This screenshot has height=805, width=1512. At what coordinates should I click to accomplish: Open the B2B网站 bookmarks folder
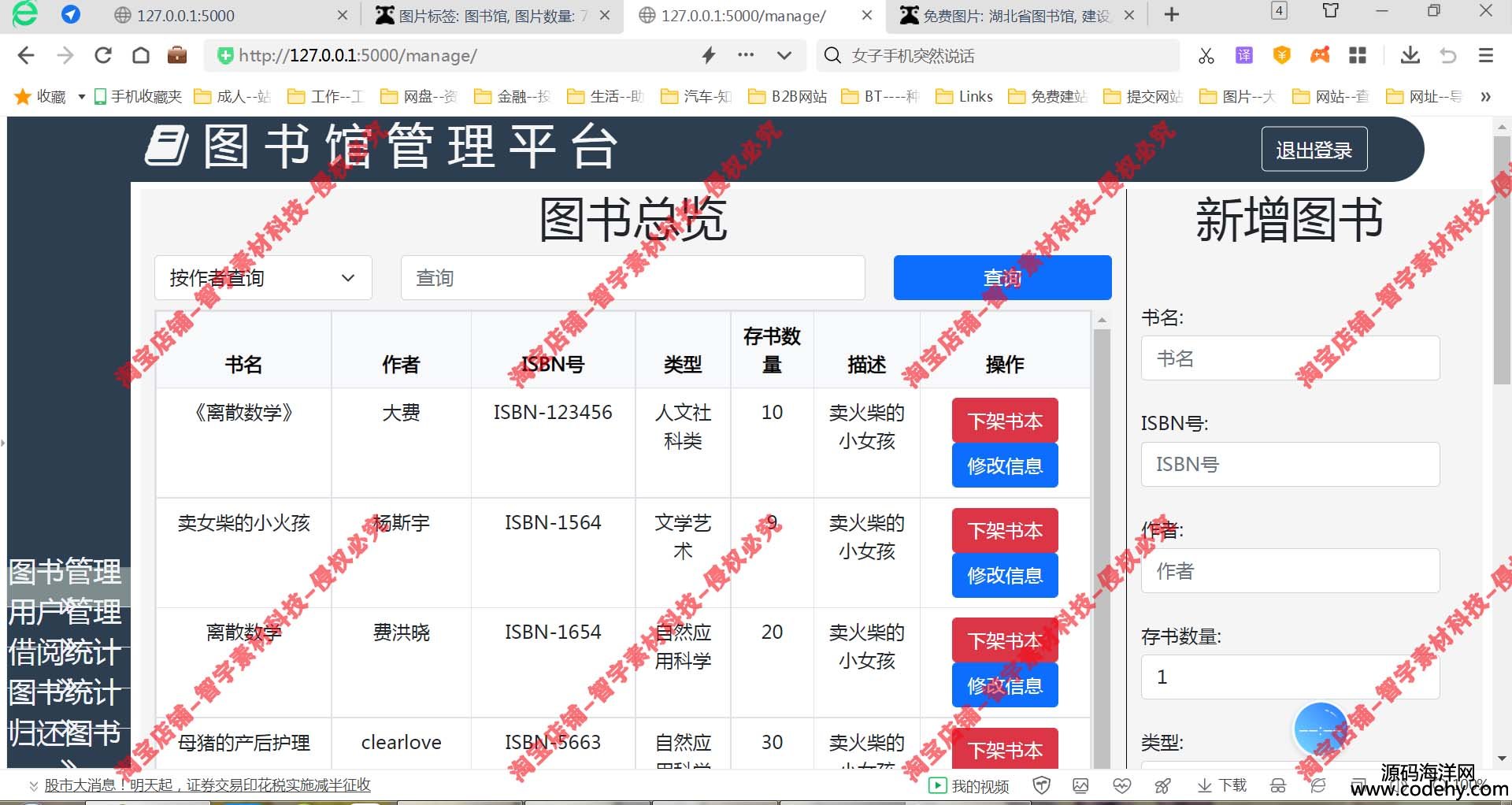click(787, 96)
